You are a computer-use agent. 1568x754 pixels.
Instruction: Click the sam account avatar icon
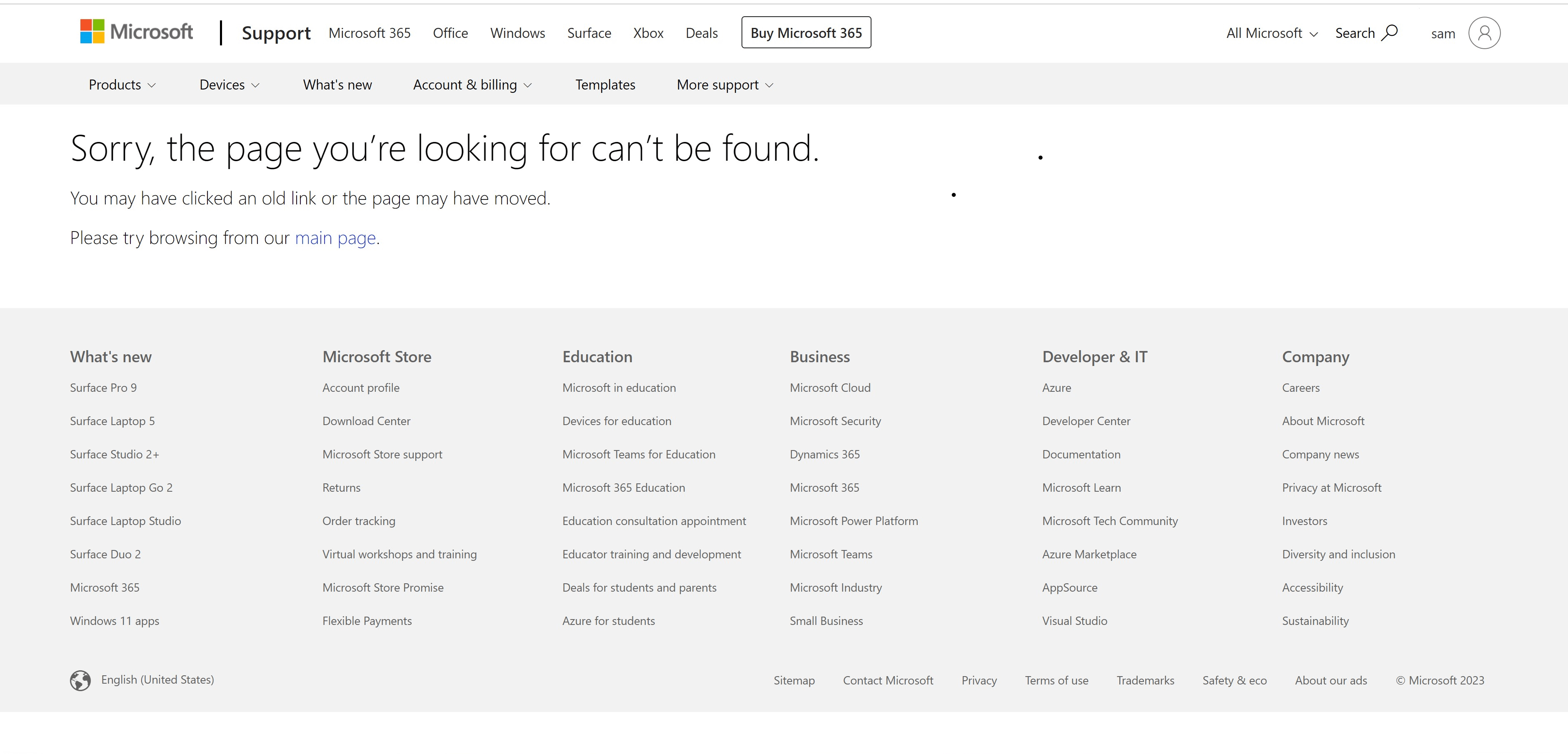tap(1484, 33)
